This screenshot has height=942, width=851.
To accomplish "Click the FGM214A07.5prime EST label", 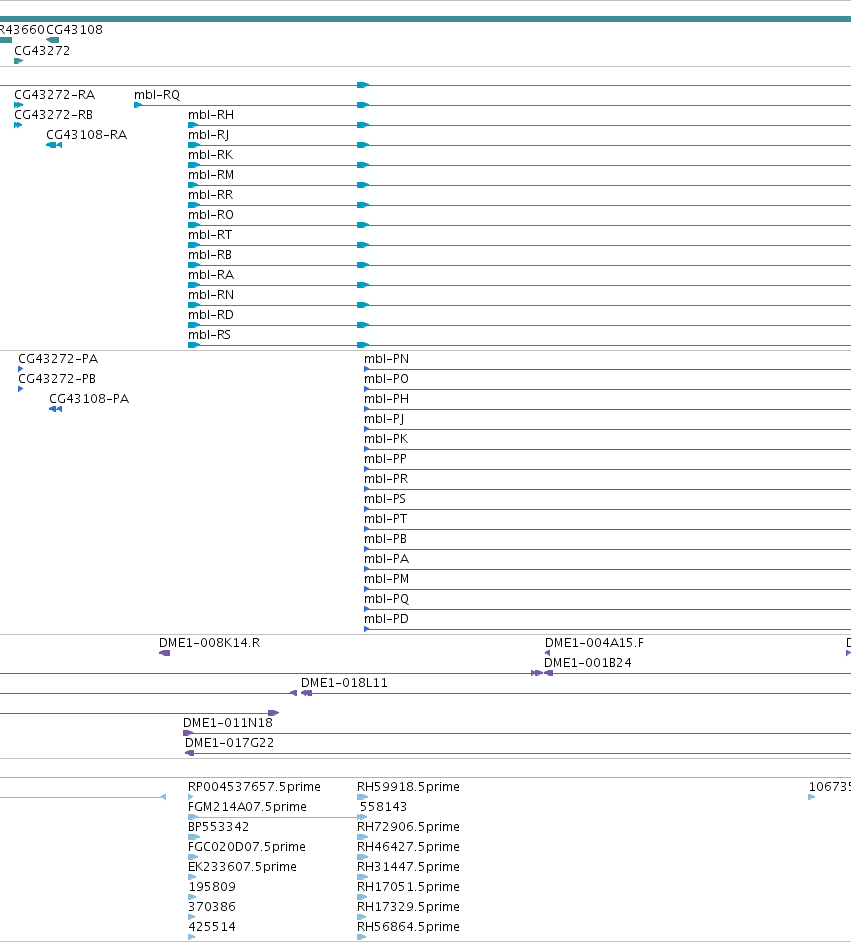I will pyautogui.click(x=247, y=806).
